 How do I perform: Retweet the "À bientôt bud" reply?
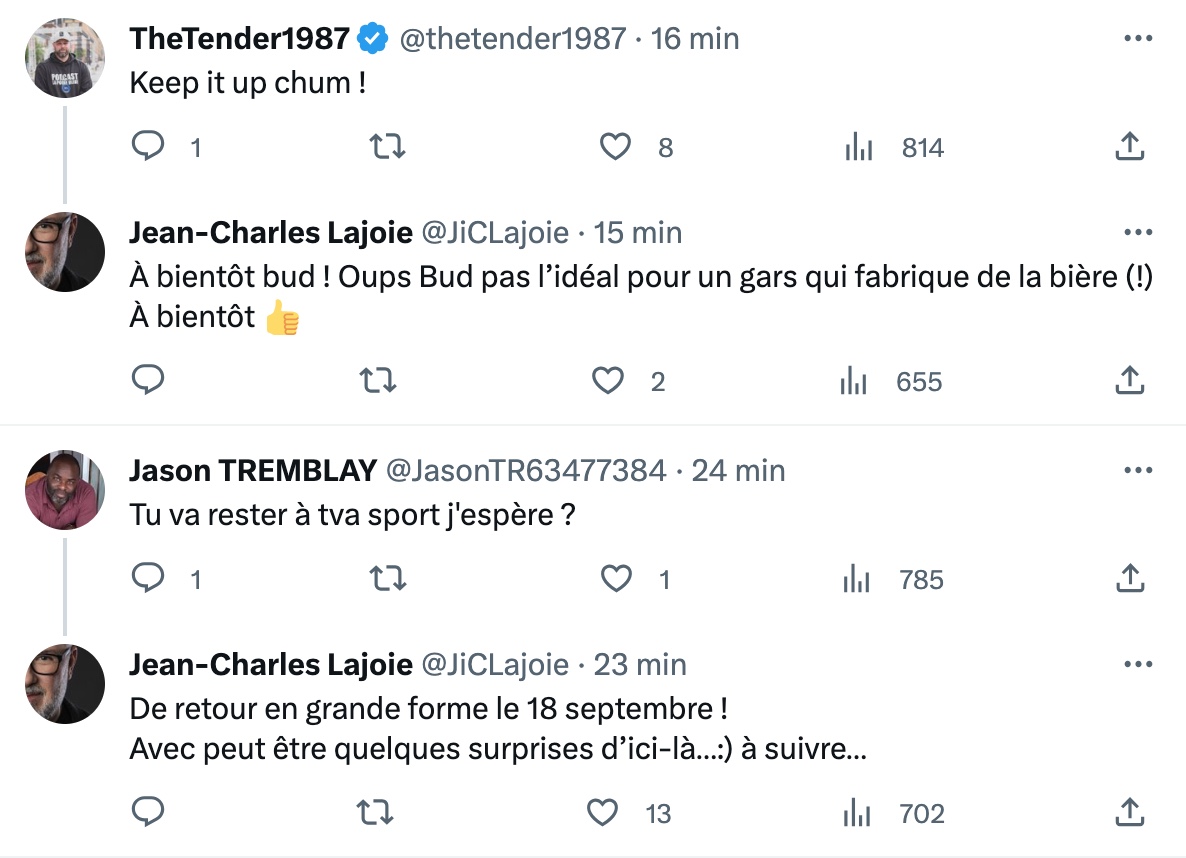pyautogui.click(x=377, y=380)
